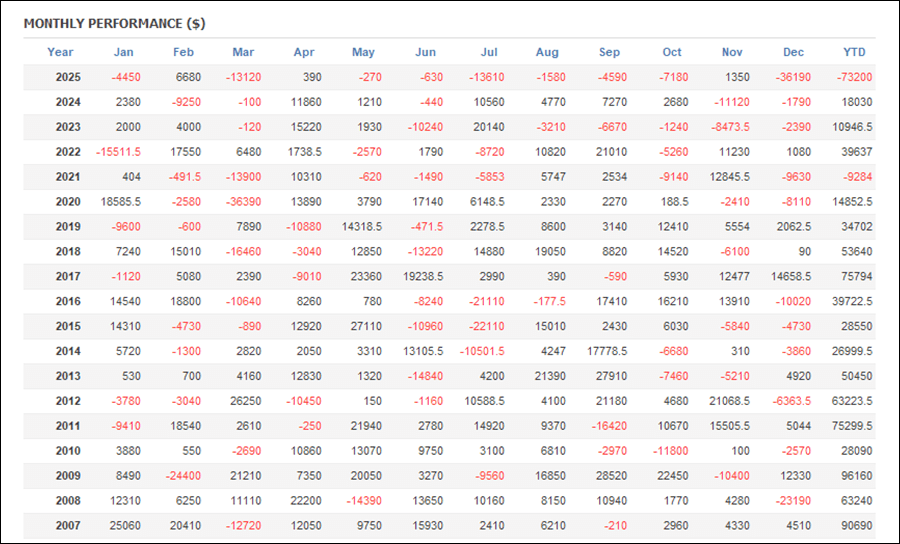The height and width of the screenshot is (544, 900).
Task: Click the Jan column header
Action: 124,52
